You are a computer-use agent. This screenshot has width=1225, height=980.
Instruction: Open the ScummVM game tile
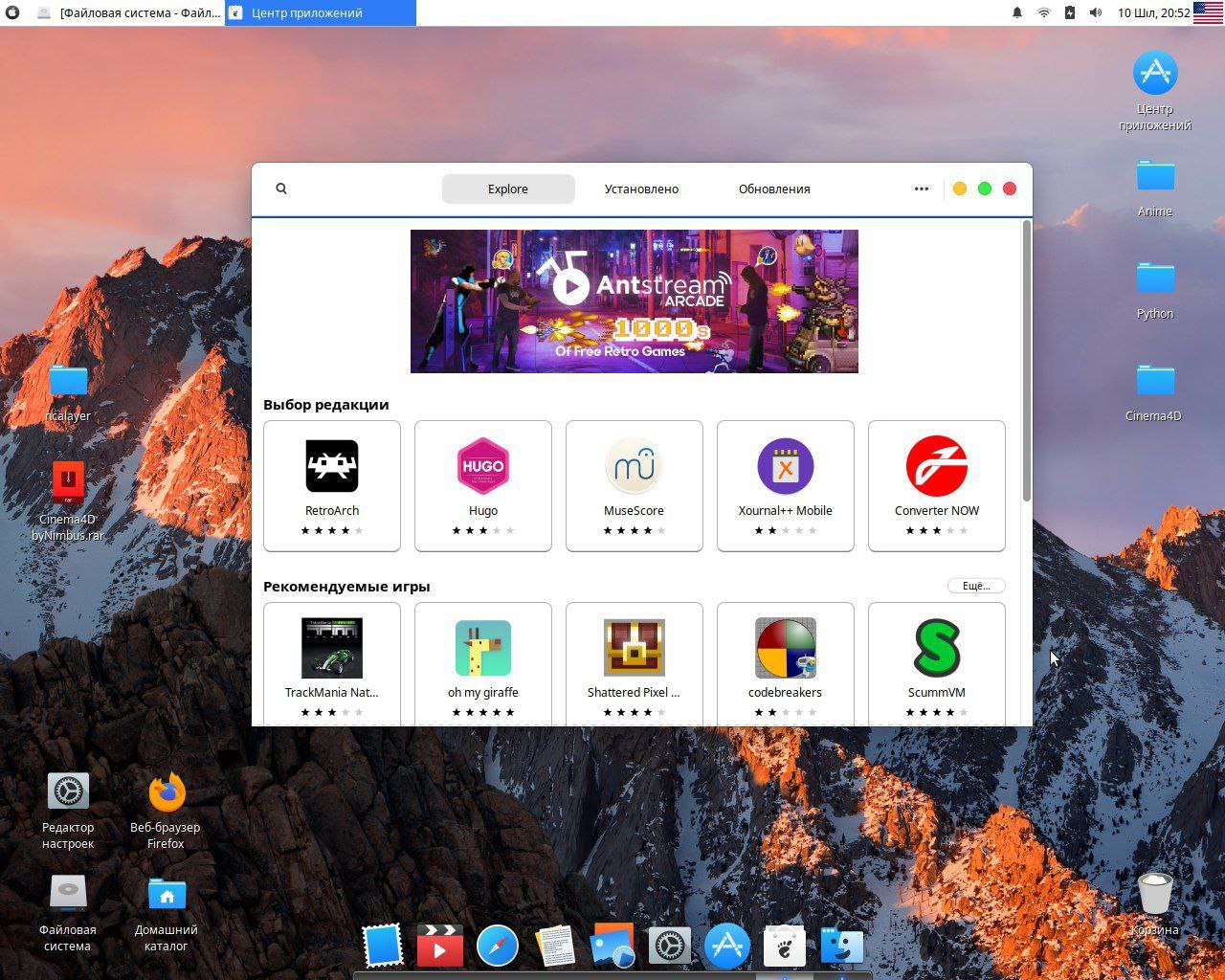937,664
